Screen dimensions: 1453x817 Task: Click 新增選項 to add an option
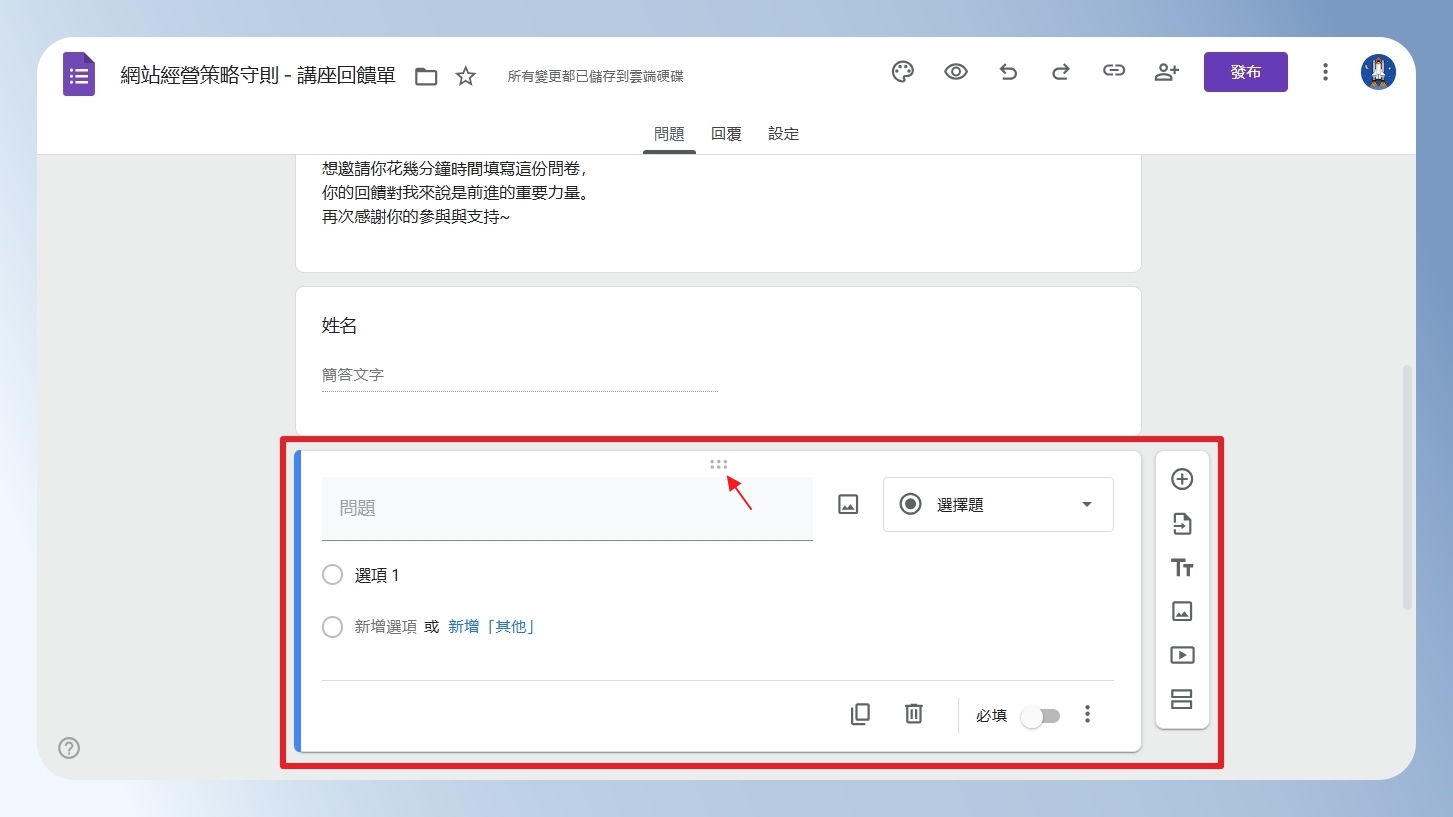(386, 627)
